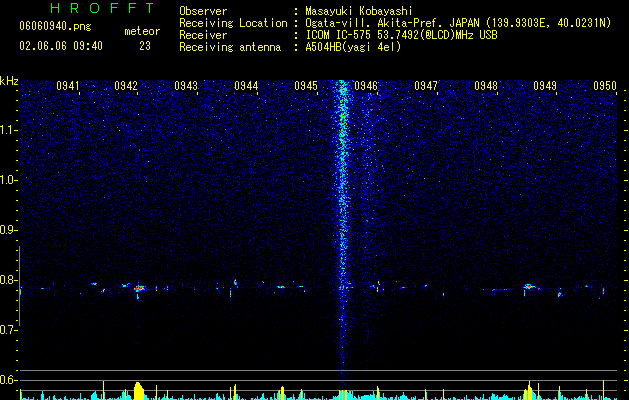629x400 pixels.
Task: Click the 0.8 kHz axis label
Action: [x=9, y=280]
